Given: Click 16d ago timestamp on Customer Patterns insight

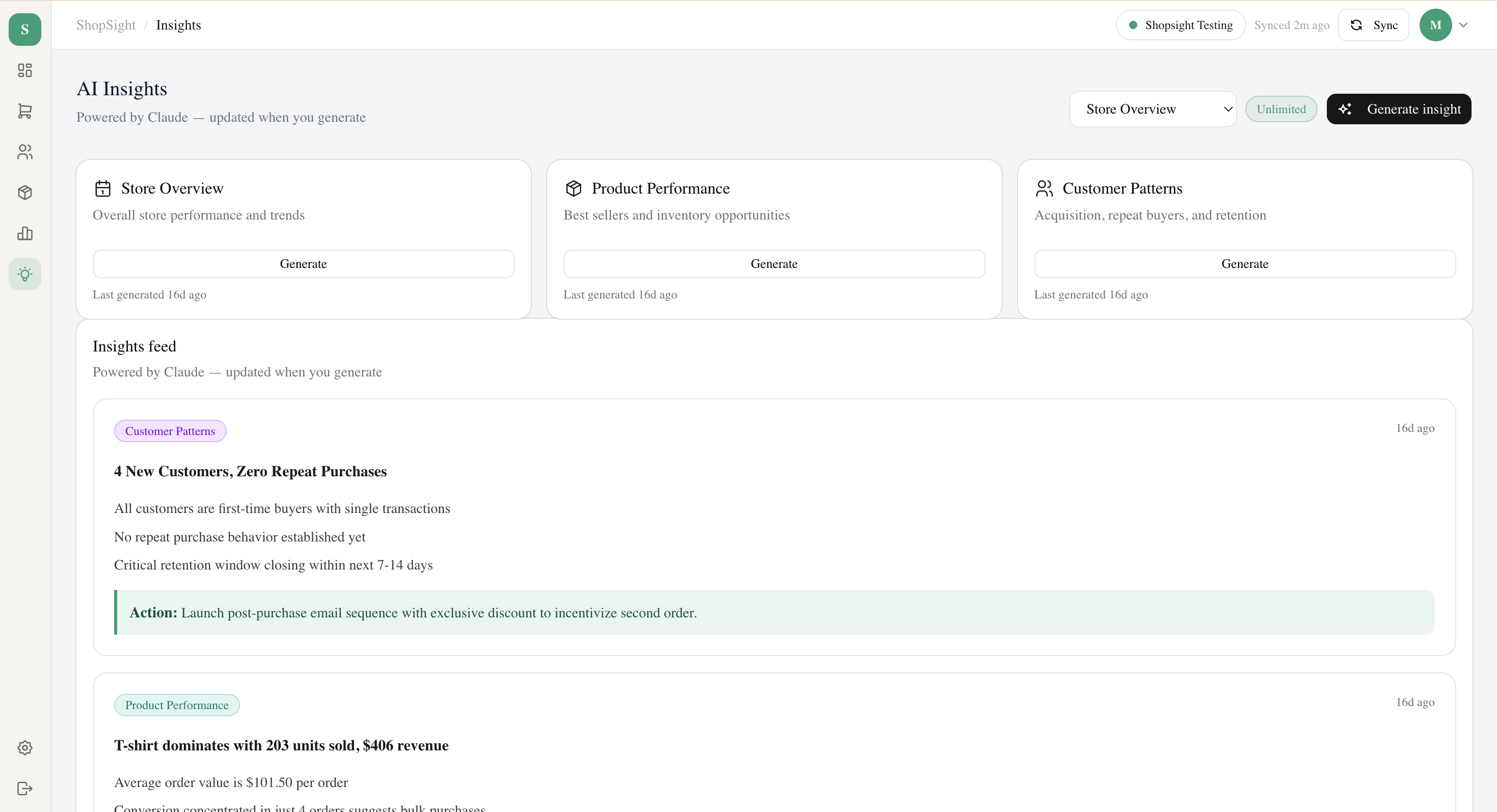Looking at the screenshot, I should pos(1415,428).
